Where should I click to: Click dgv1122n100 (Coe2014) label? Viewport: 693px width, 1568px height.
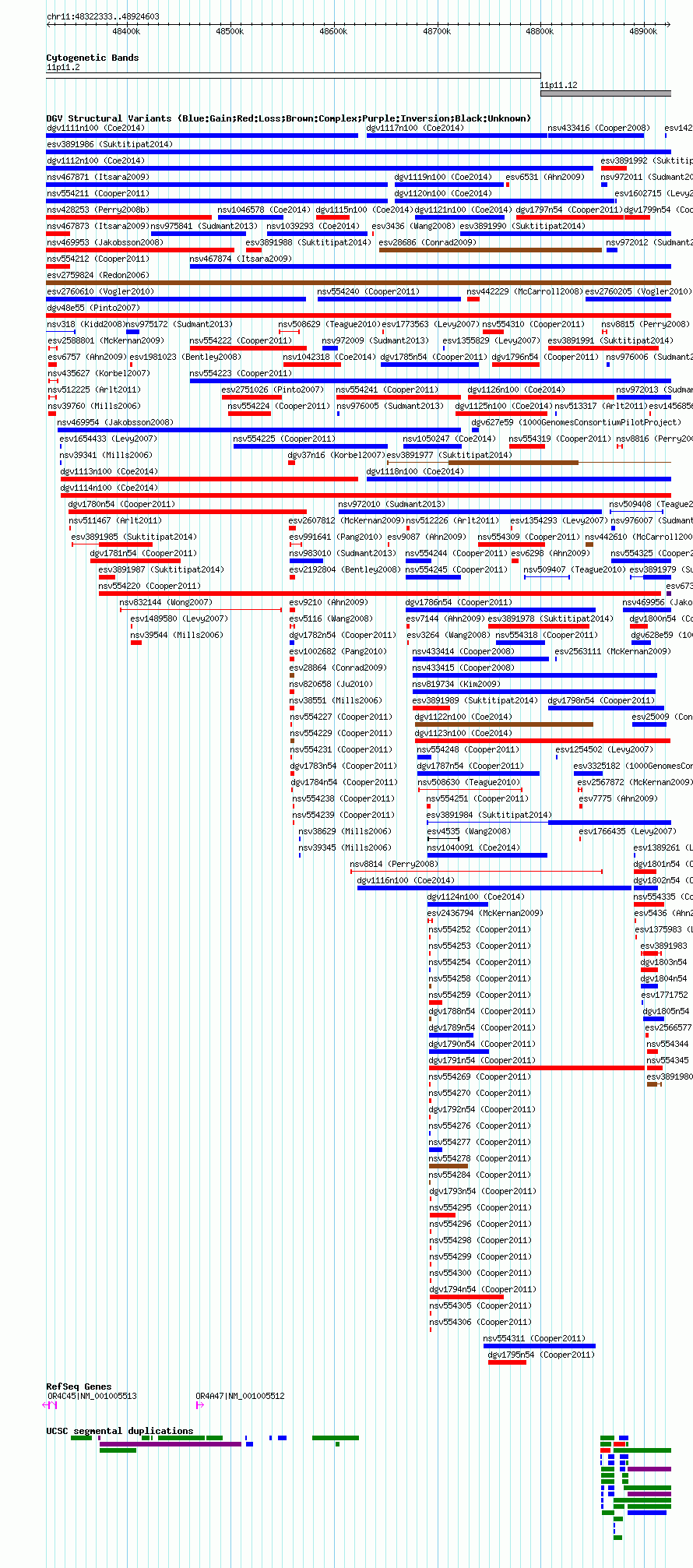pos(463,717)
